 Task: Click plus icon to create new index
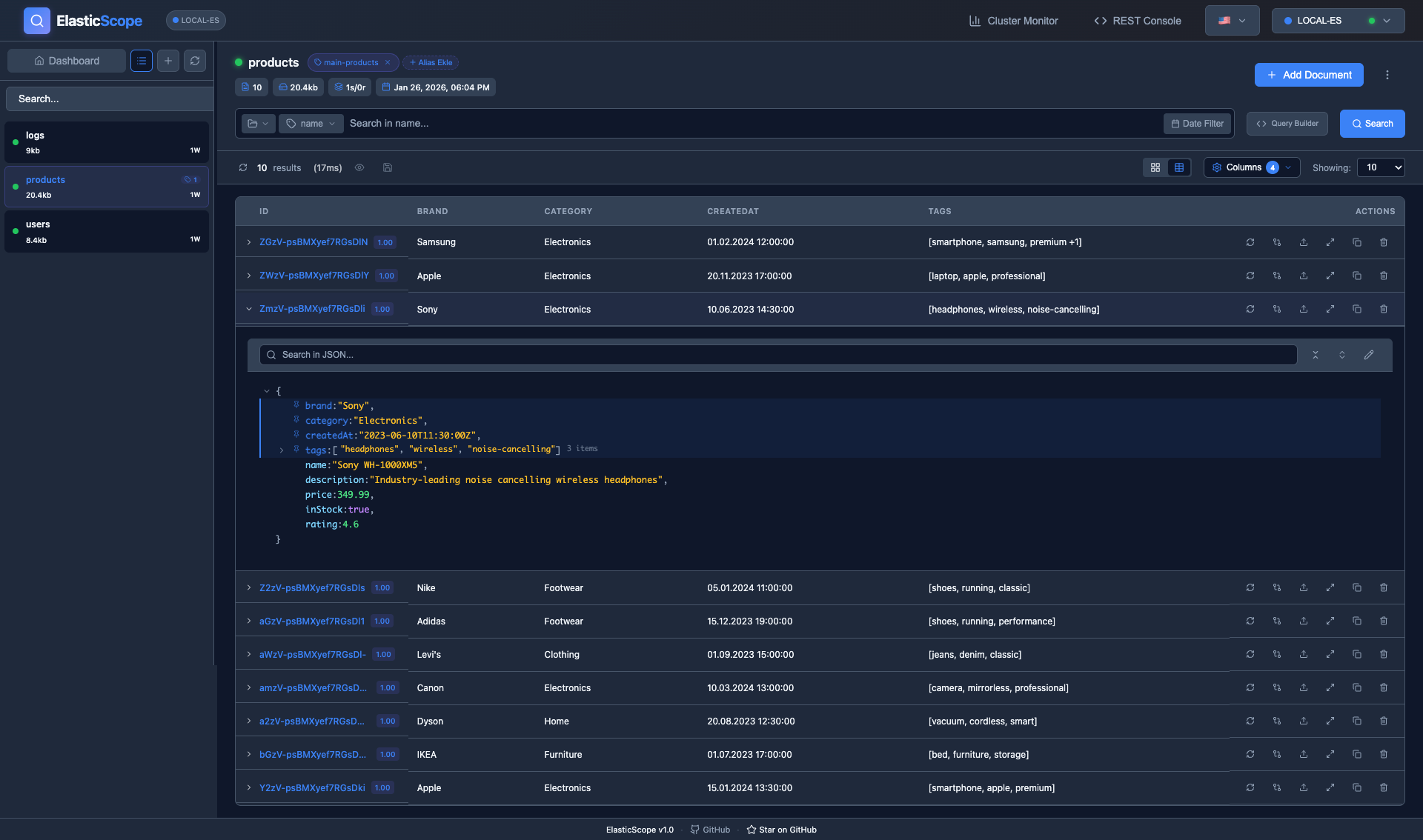pyautogui.click(x=168, y=61)
